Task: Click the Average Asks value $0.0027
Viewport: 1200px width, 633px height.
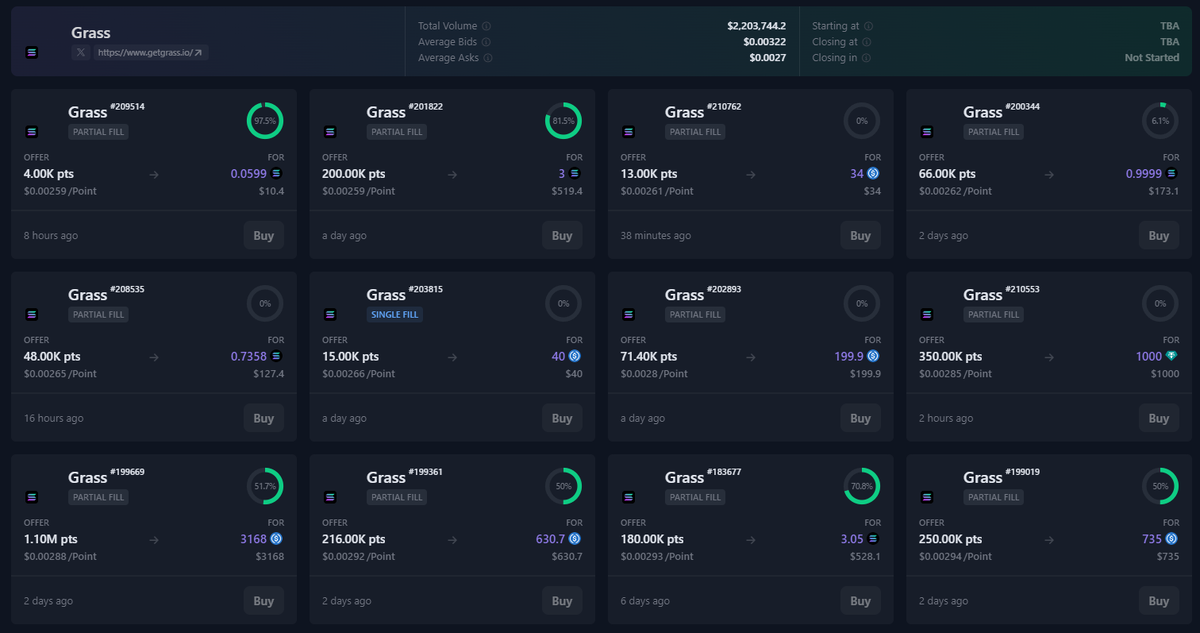Action: (767, 58)
